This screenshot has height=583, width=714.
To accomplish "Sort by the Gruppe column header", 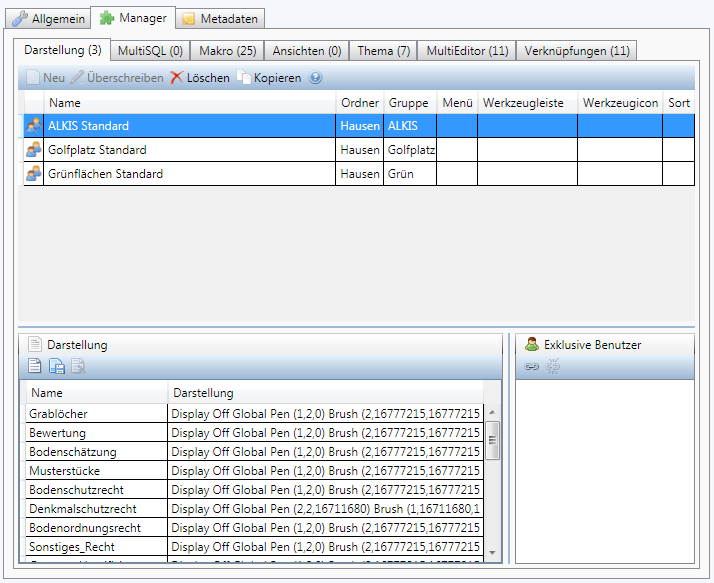I will (x=408, y=103).
